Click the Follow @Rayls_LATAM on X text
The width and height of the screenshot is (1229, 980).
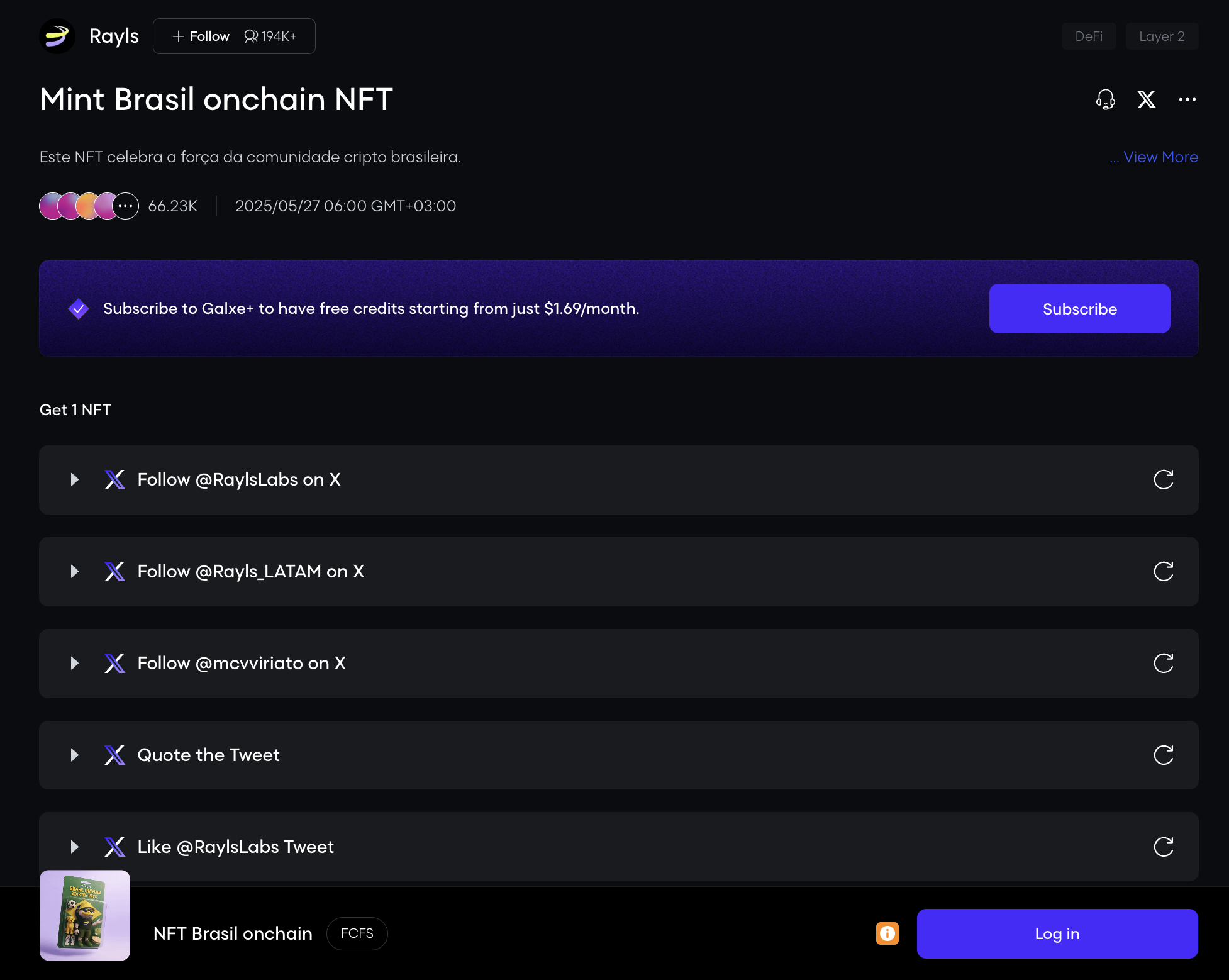click(x=251, y=572)
